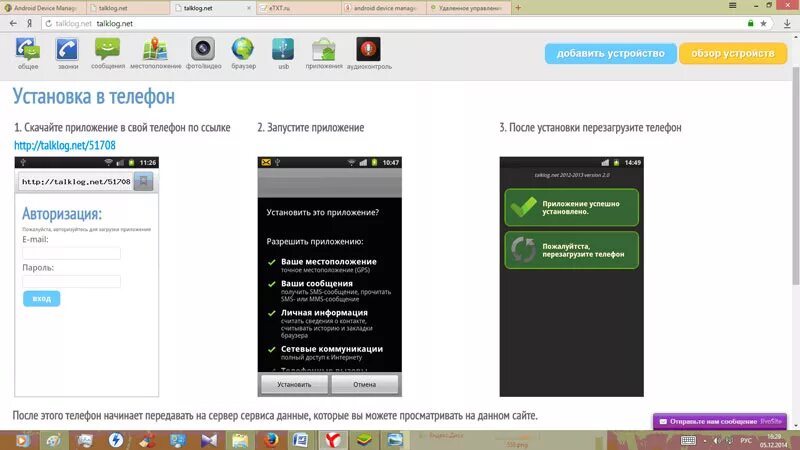
Task: Open the общее section icon
Action: coord(28,53)
